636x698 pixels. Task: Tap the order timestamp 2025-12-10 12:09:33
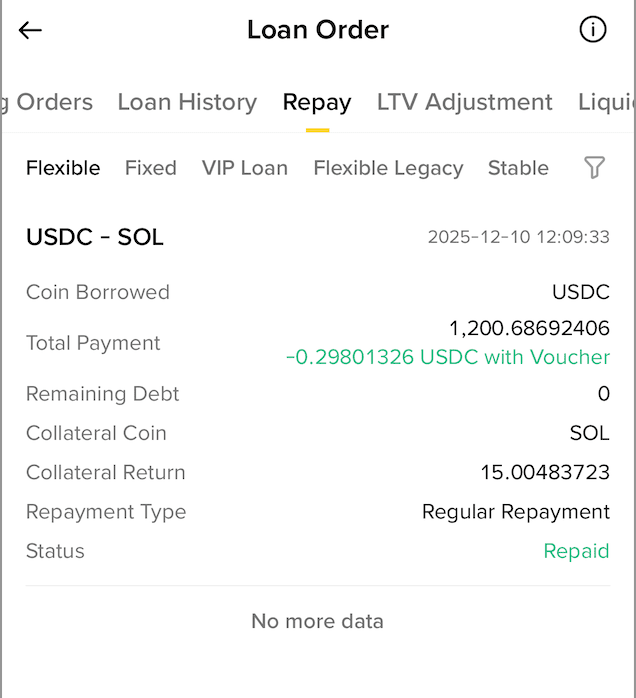tap(518, 237)
